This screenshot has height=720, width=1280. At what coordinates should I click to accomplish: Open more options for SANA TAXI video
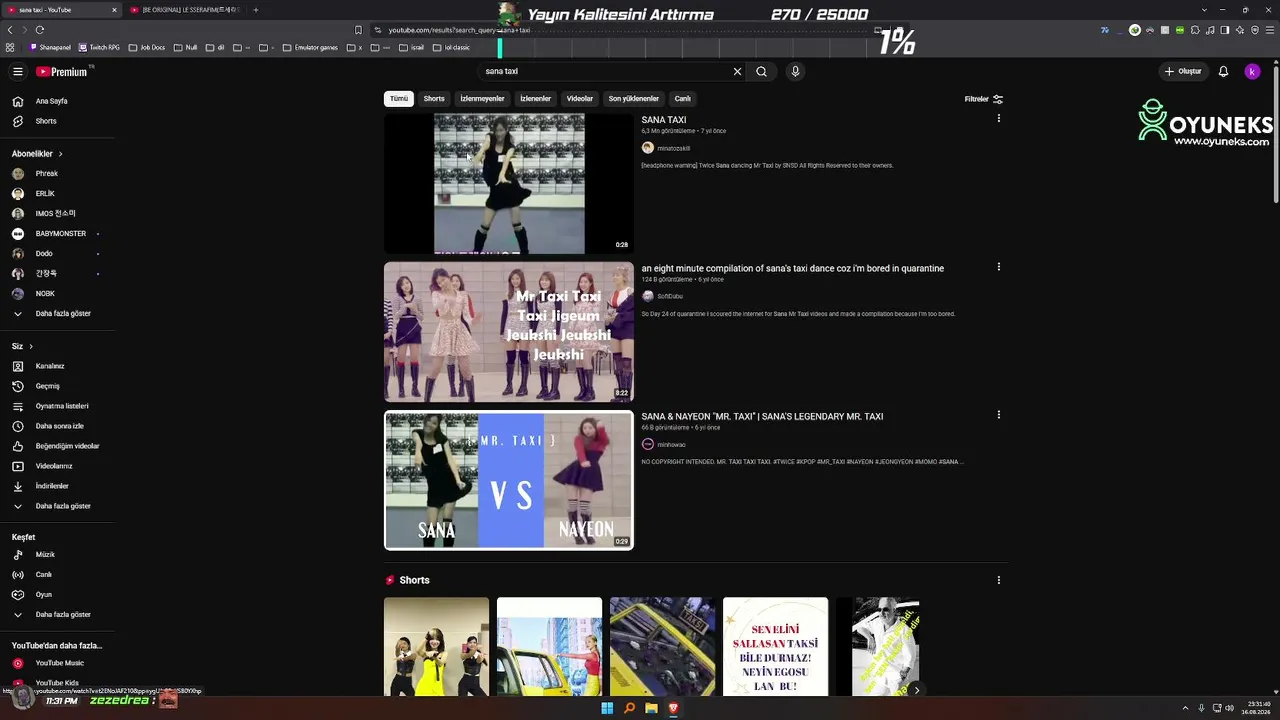click(x=998, y=119)
